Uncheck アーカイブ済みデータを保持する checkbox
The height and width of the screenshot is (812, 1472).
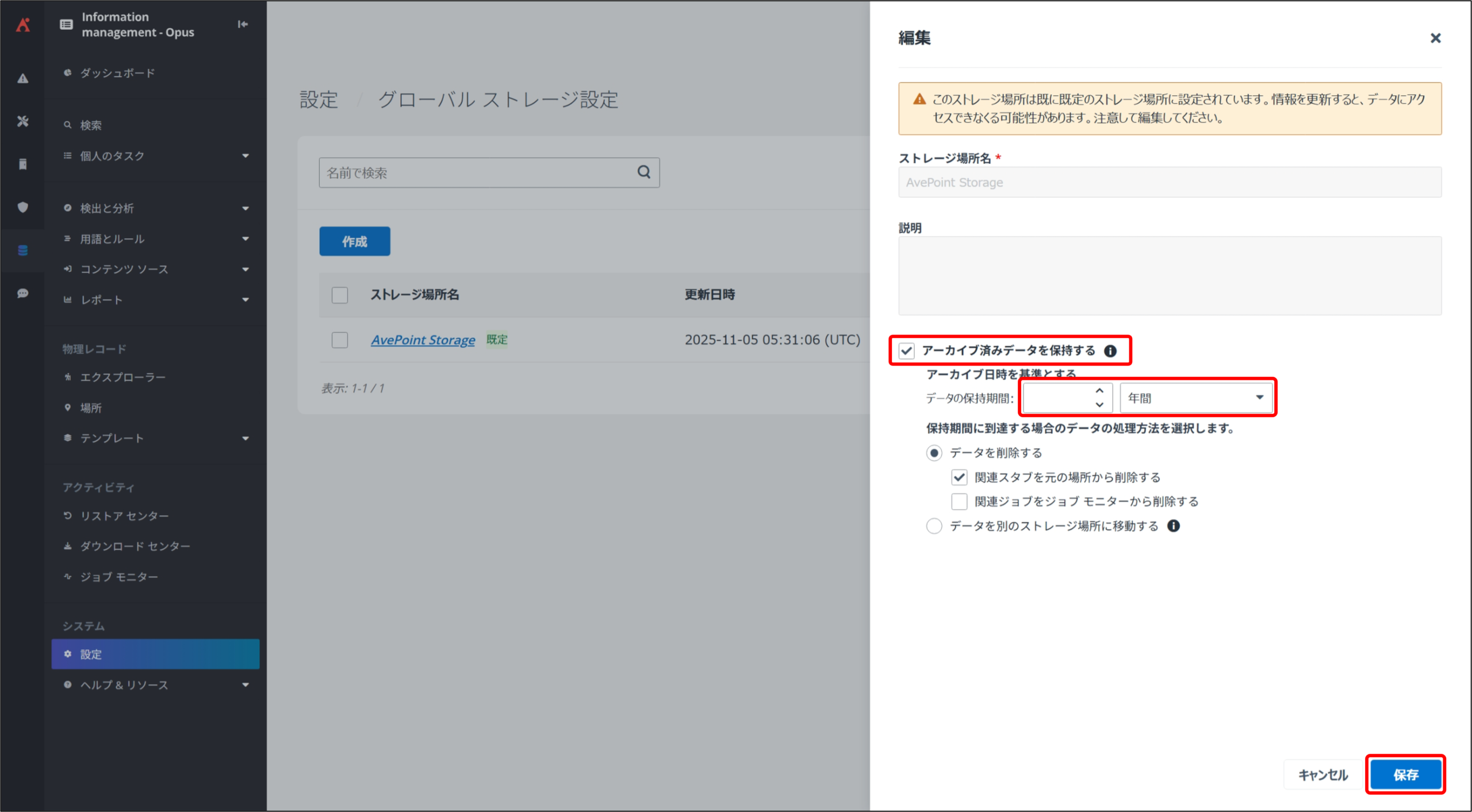[x=907, y=351]
